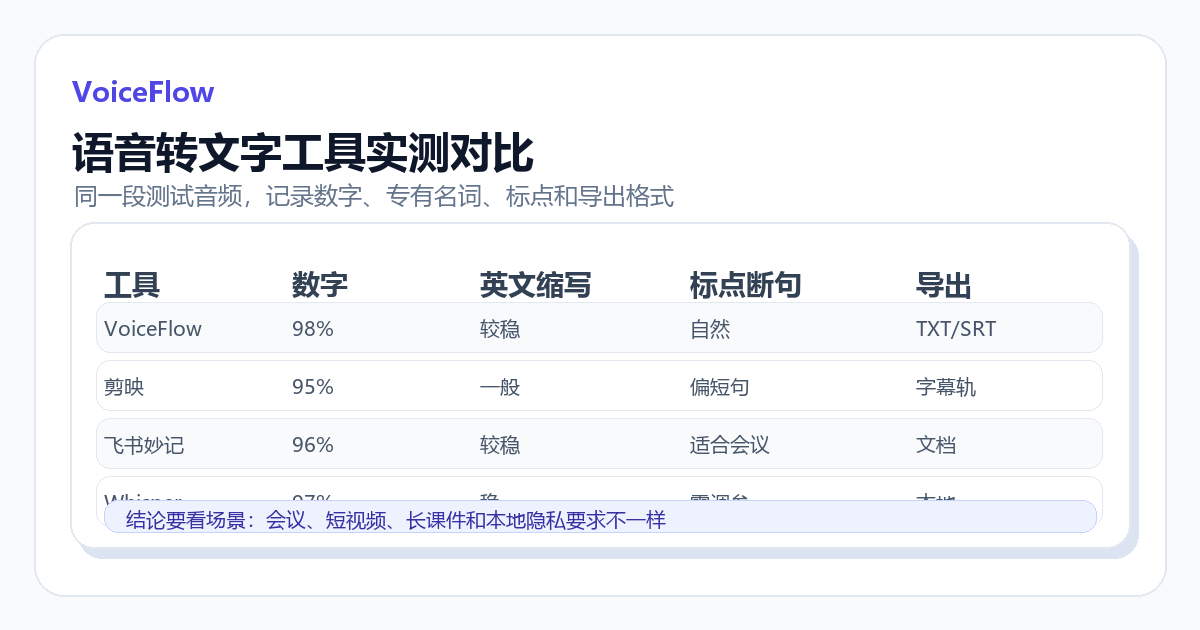Click the 文档 export cell

tap(936, 444)
